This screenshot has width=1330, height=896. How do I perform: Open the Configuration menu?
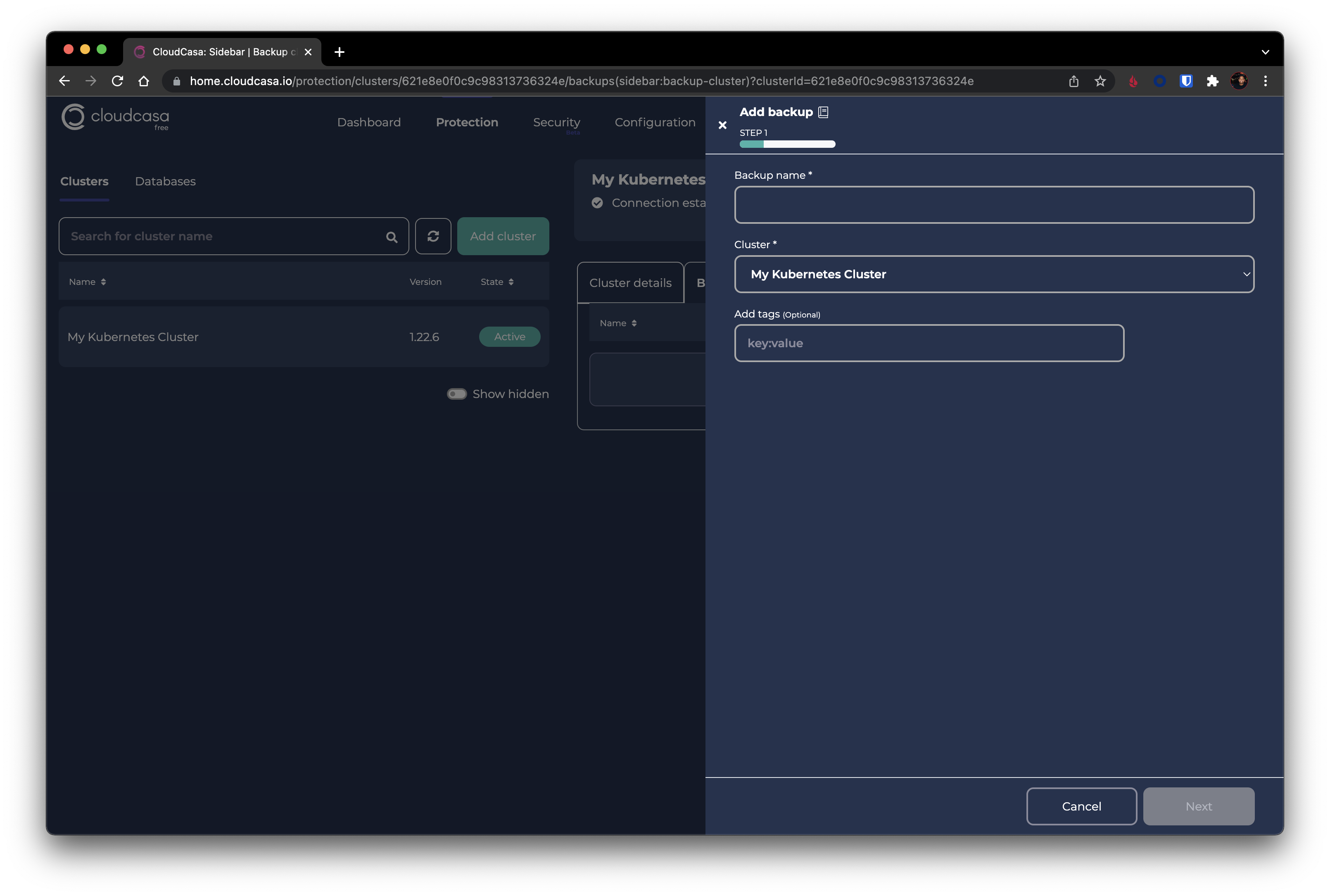pyautogui.click(x=654, y=122)
